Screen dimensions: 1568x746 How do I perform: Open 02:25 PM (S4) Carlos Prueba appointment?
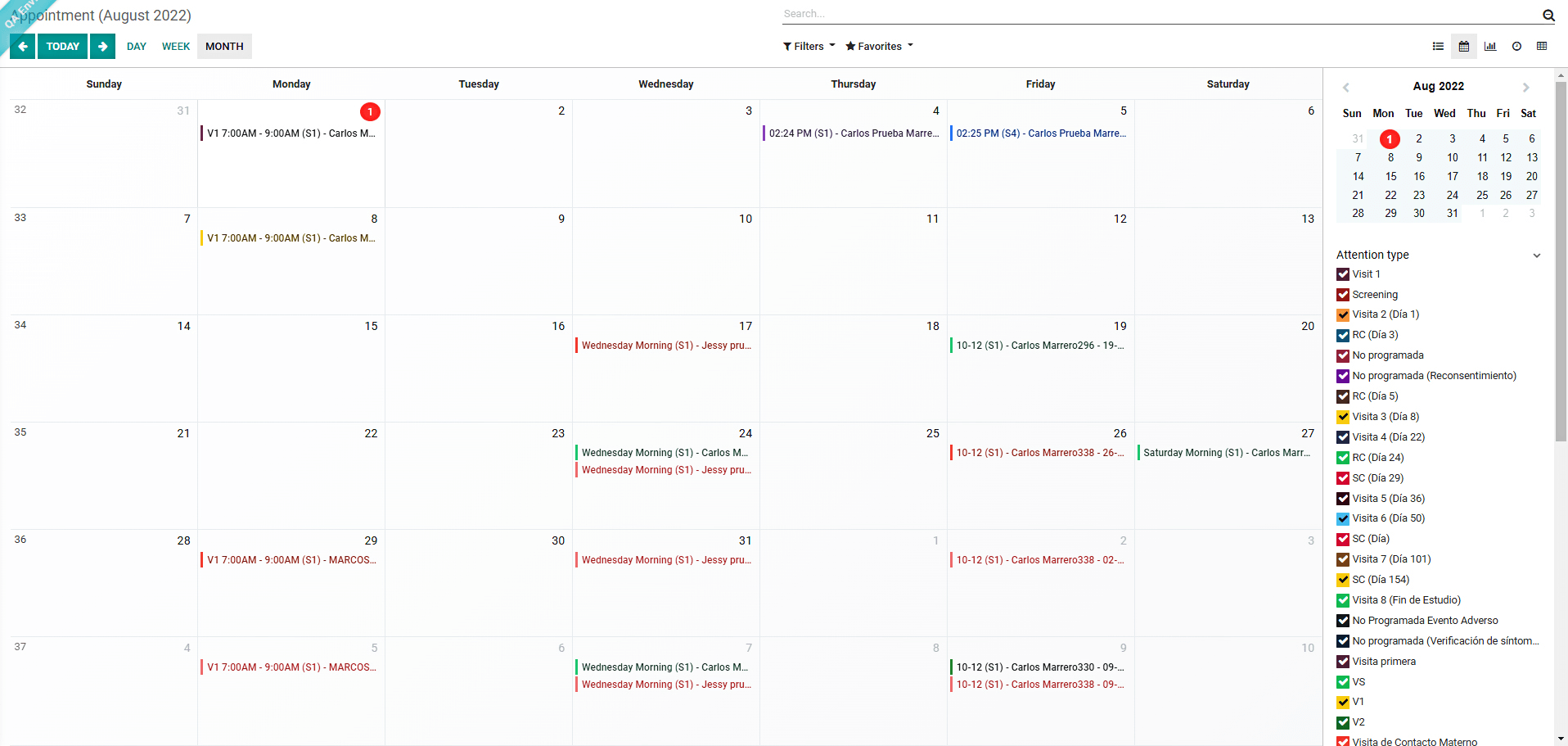(1040, 133)
